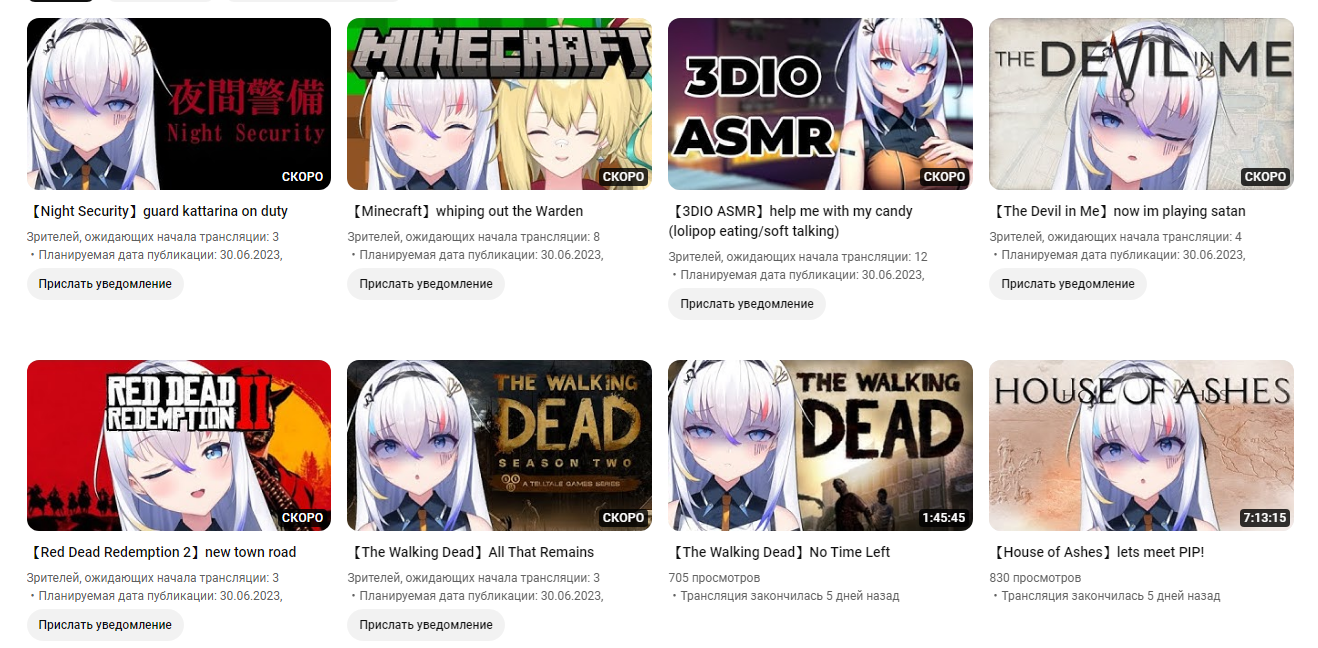Click 'Прислать уведомление' under Minecraft stream
This screenshot has height=648, width=1318.
pyautogui.click(x=426, y=284)
